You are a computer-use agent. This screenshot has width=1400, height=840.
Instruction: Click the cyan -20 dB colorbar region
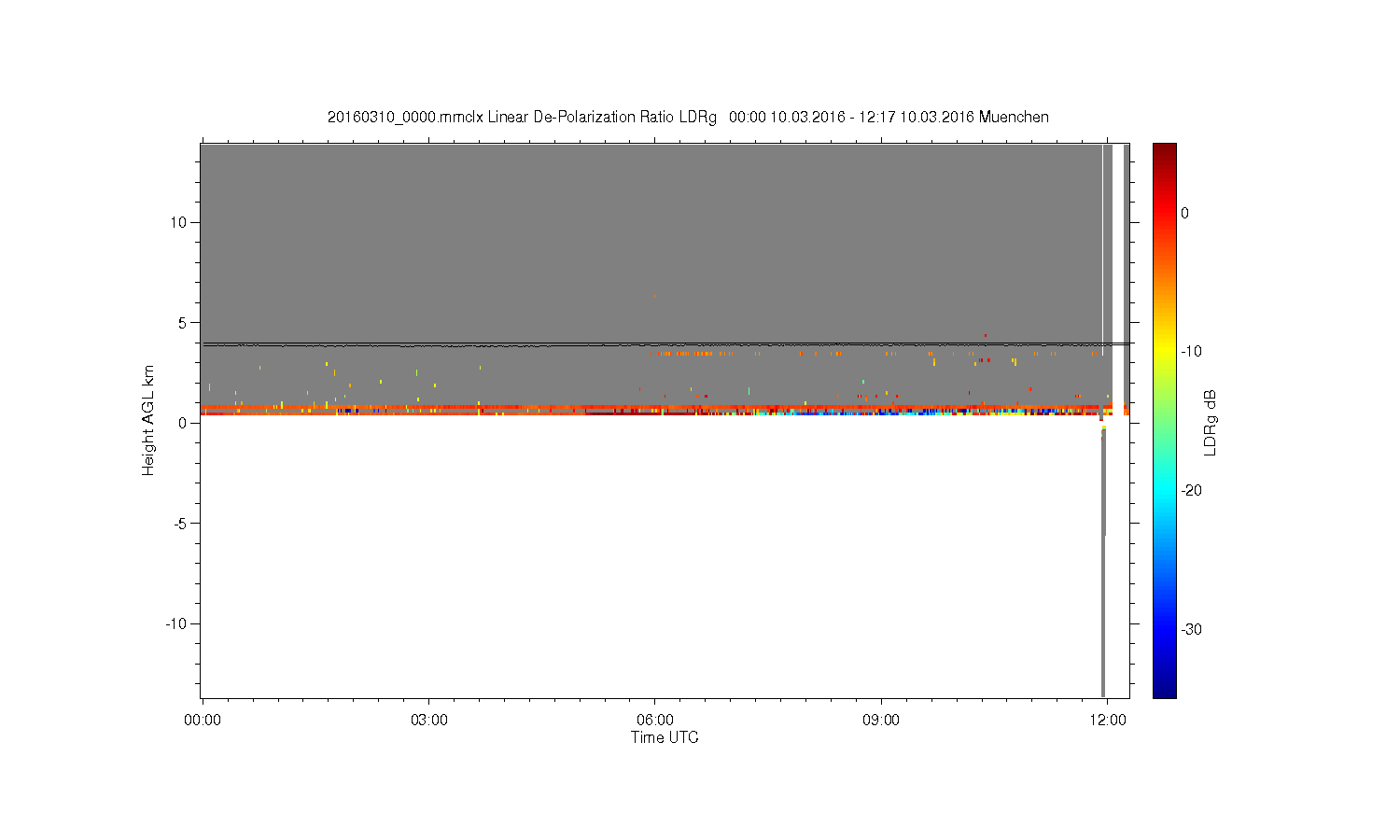point(1165,490)
